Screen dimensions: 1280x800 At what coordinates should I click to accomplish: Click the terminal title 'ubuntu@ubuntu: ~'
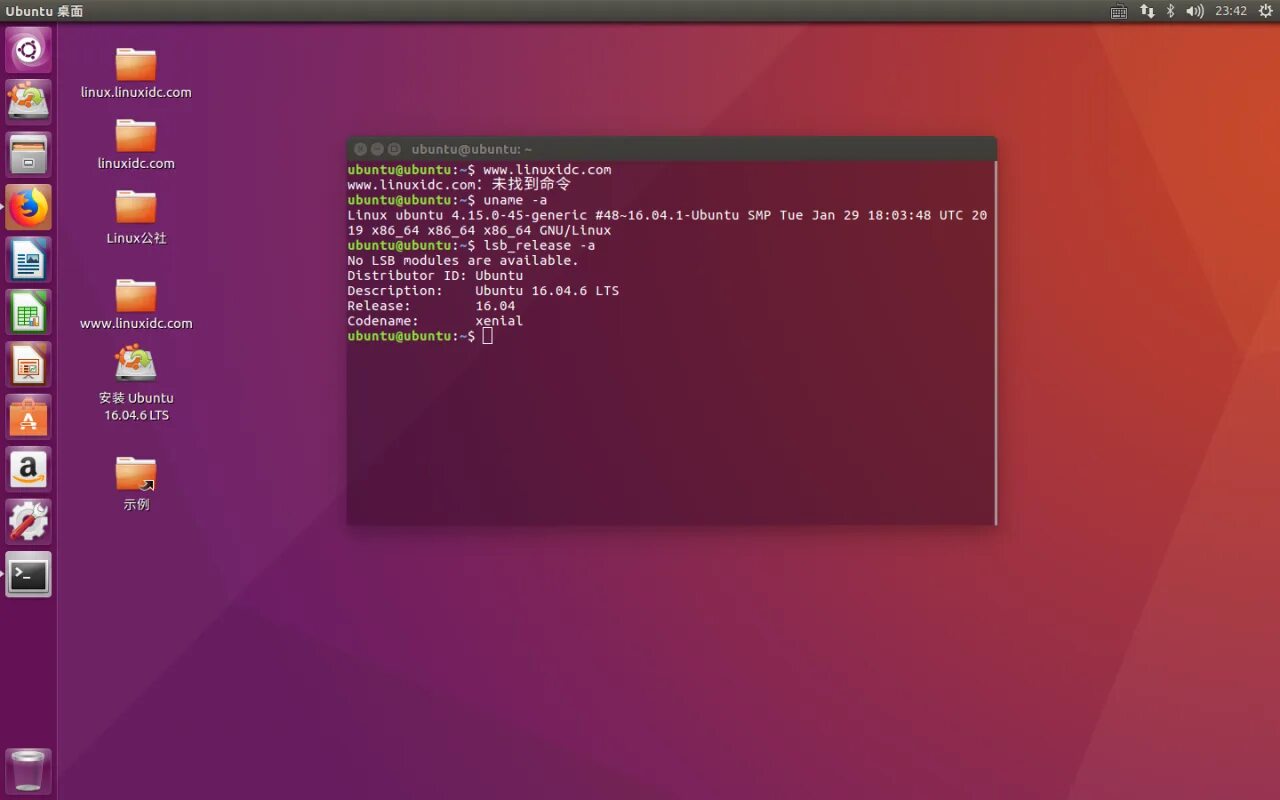(471, 149)
